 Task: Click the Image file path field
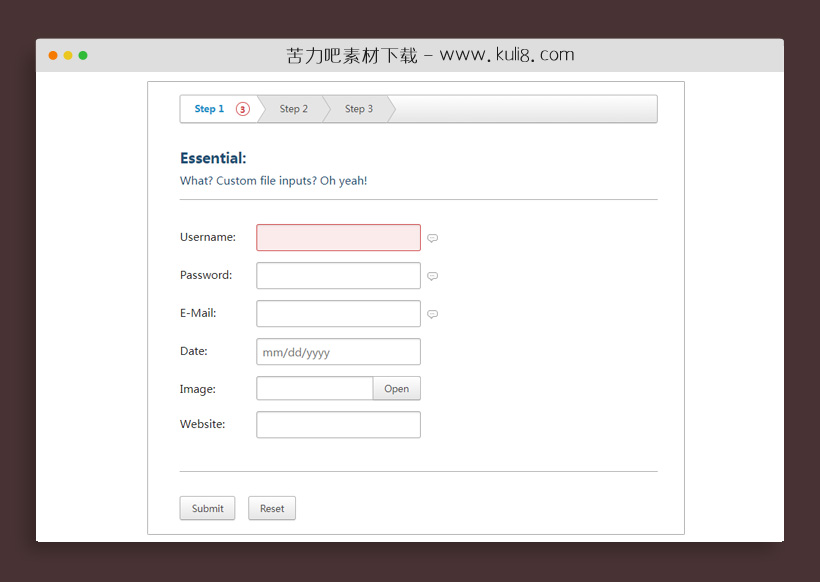(315, 389)
